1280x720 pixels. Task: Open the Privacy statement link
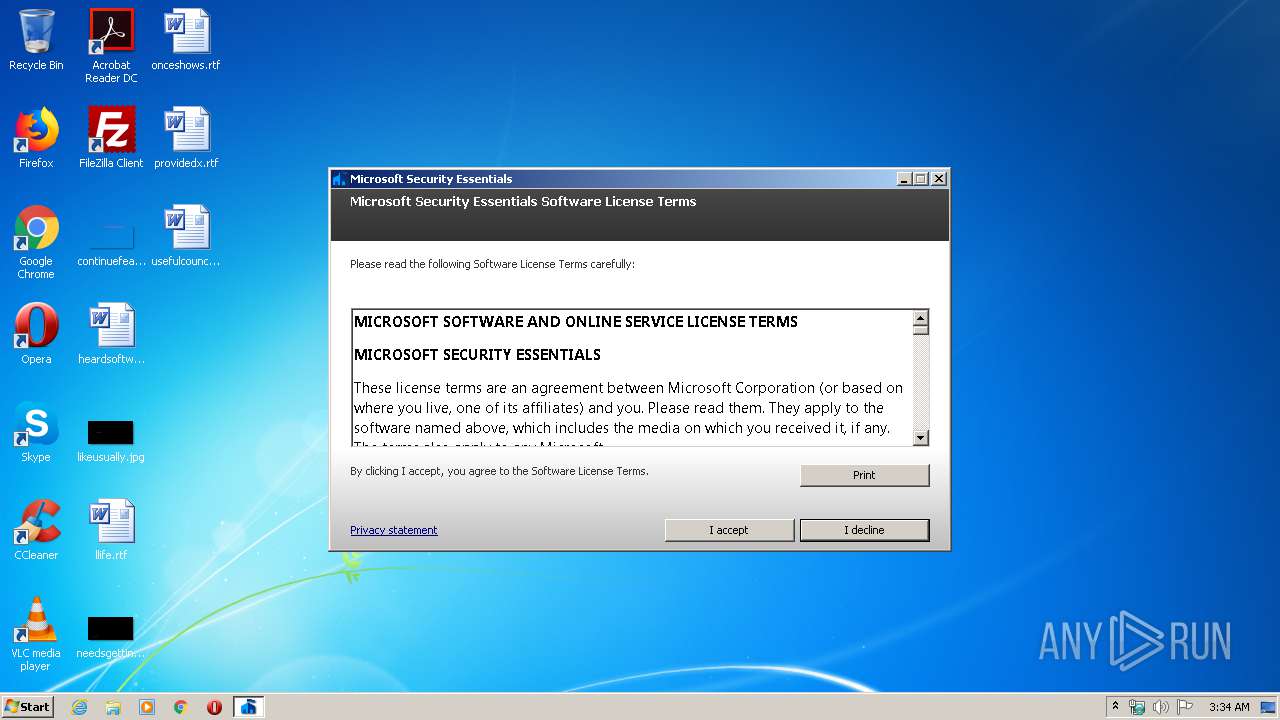394,530
